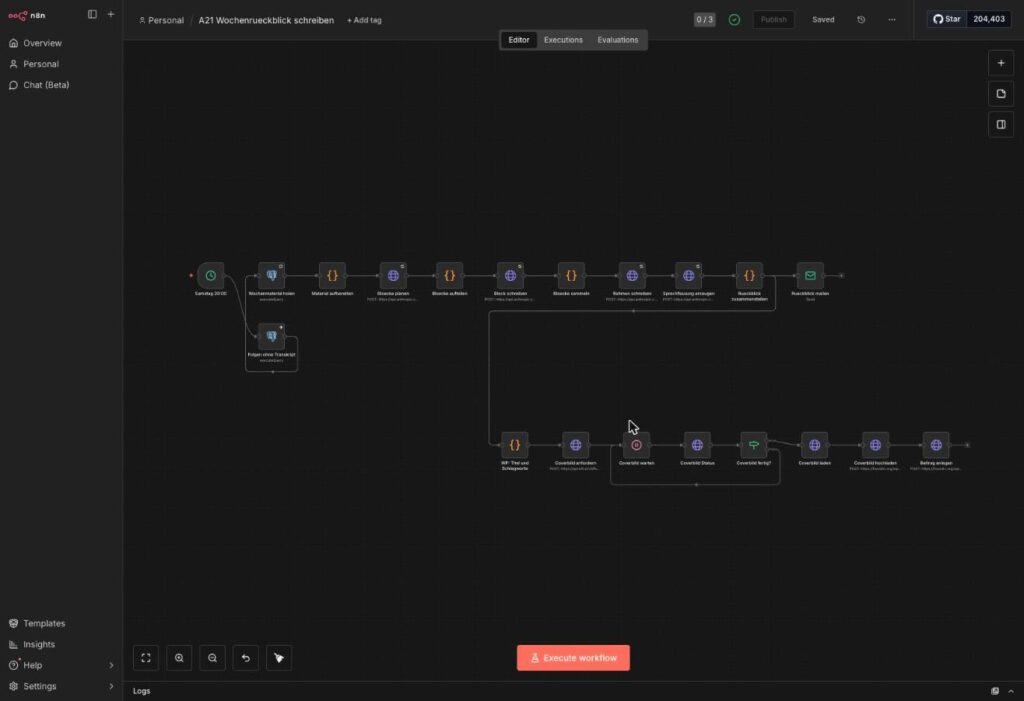
Task: Expand the Help submenu
Action: (x=111, y=665)
